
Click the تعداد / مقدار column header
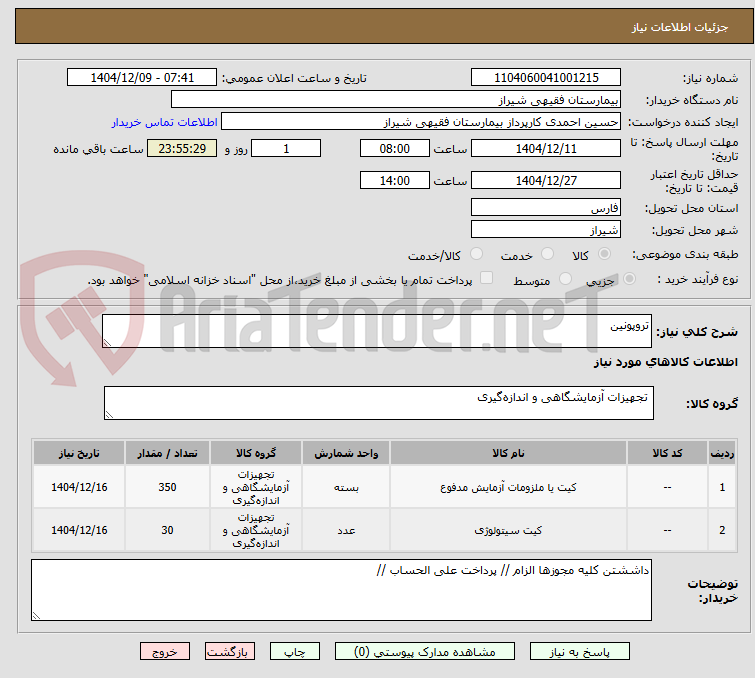click(167, 453)
